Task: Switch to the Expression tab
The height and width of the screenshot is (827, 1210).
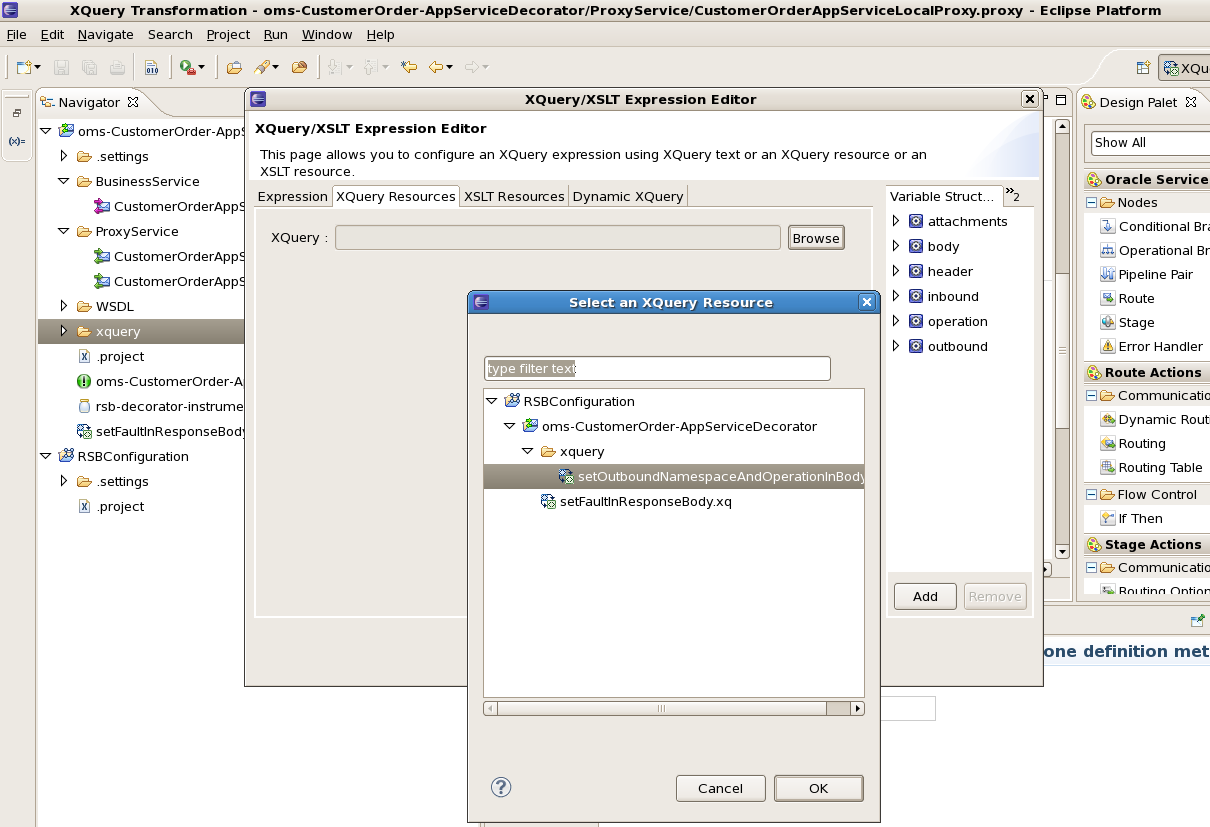Action: coord(292,196)
